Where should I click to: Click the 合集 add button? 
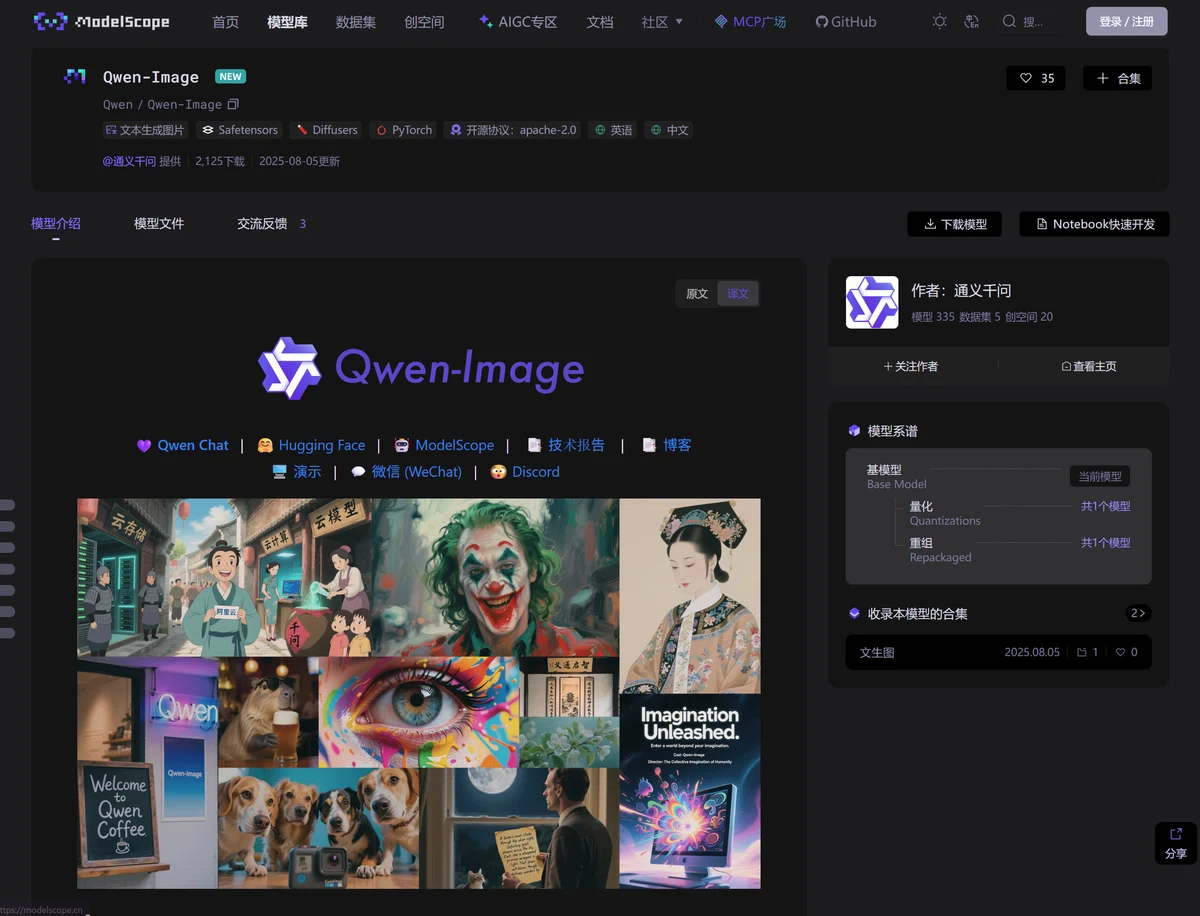1118,78
